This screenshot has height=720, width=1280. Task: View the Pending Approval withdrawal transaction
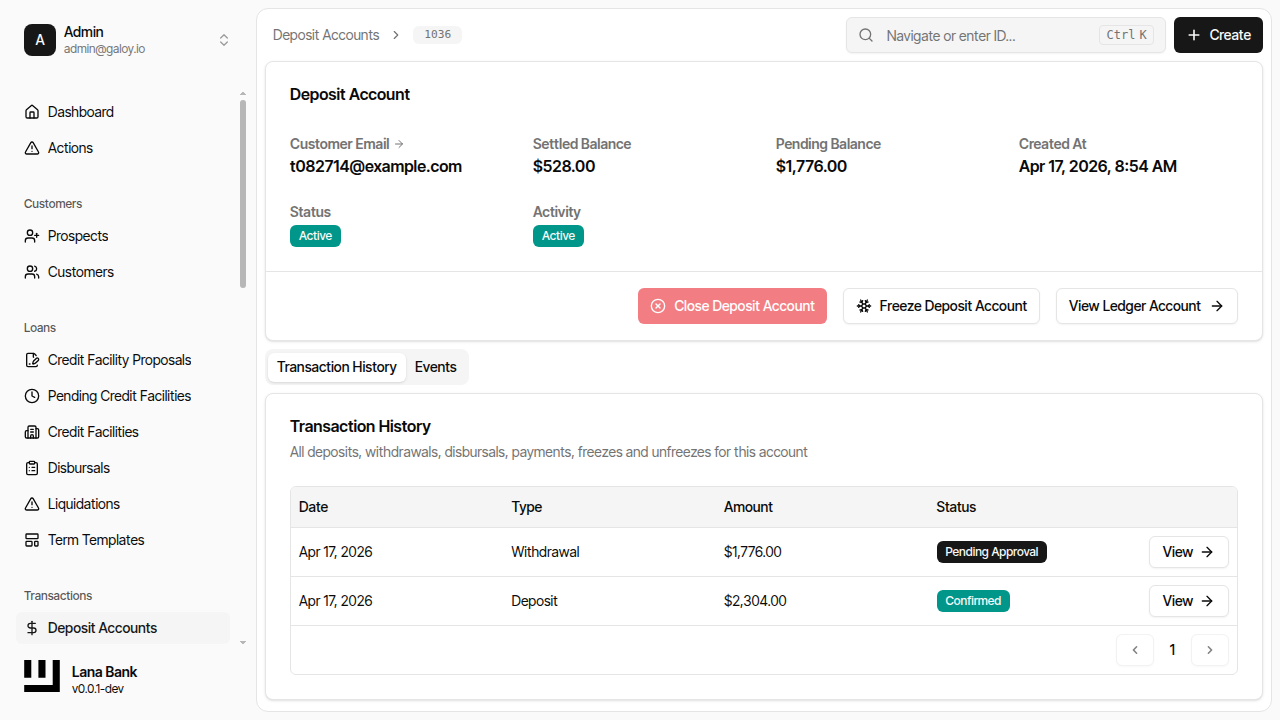1188,551
